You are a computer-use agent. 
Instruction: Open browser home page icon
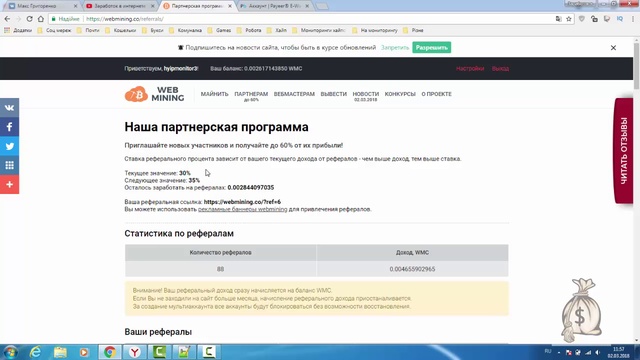pos(41,19)
